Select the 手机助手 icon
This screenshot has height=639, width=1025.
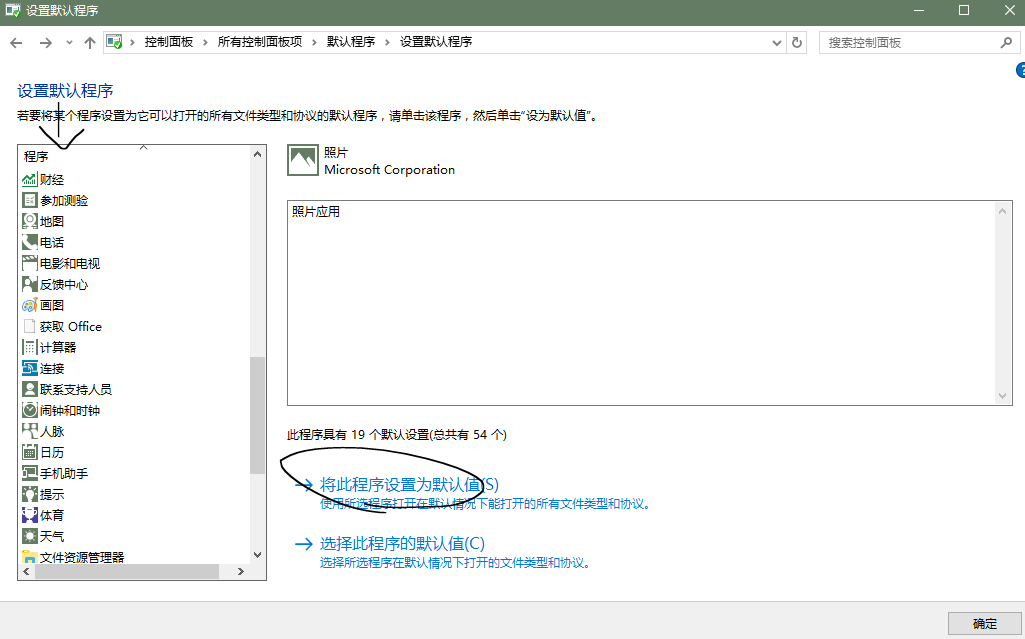[x=29, y=473]
